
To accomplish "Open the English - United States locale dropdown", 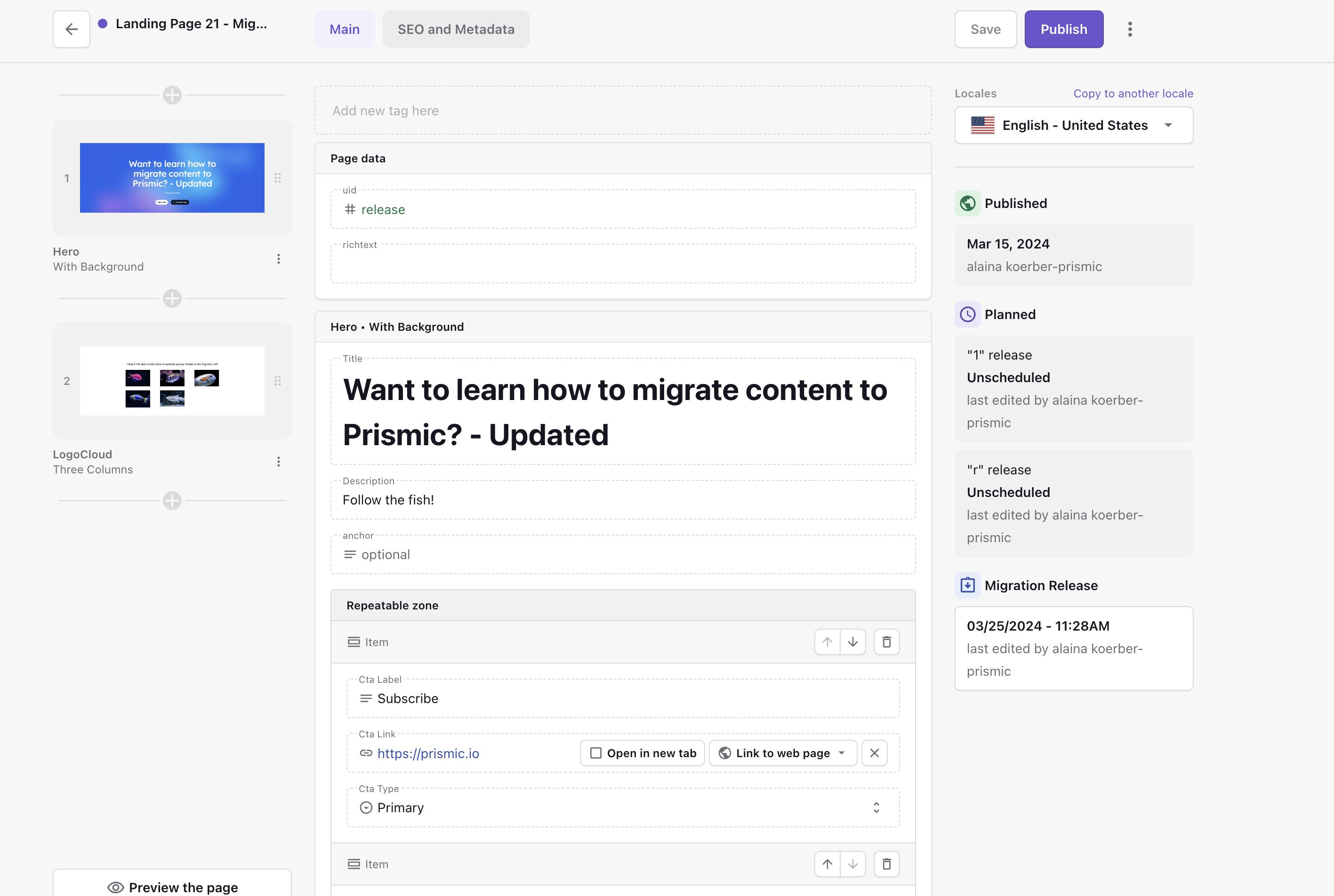I will point(1073,125).
